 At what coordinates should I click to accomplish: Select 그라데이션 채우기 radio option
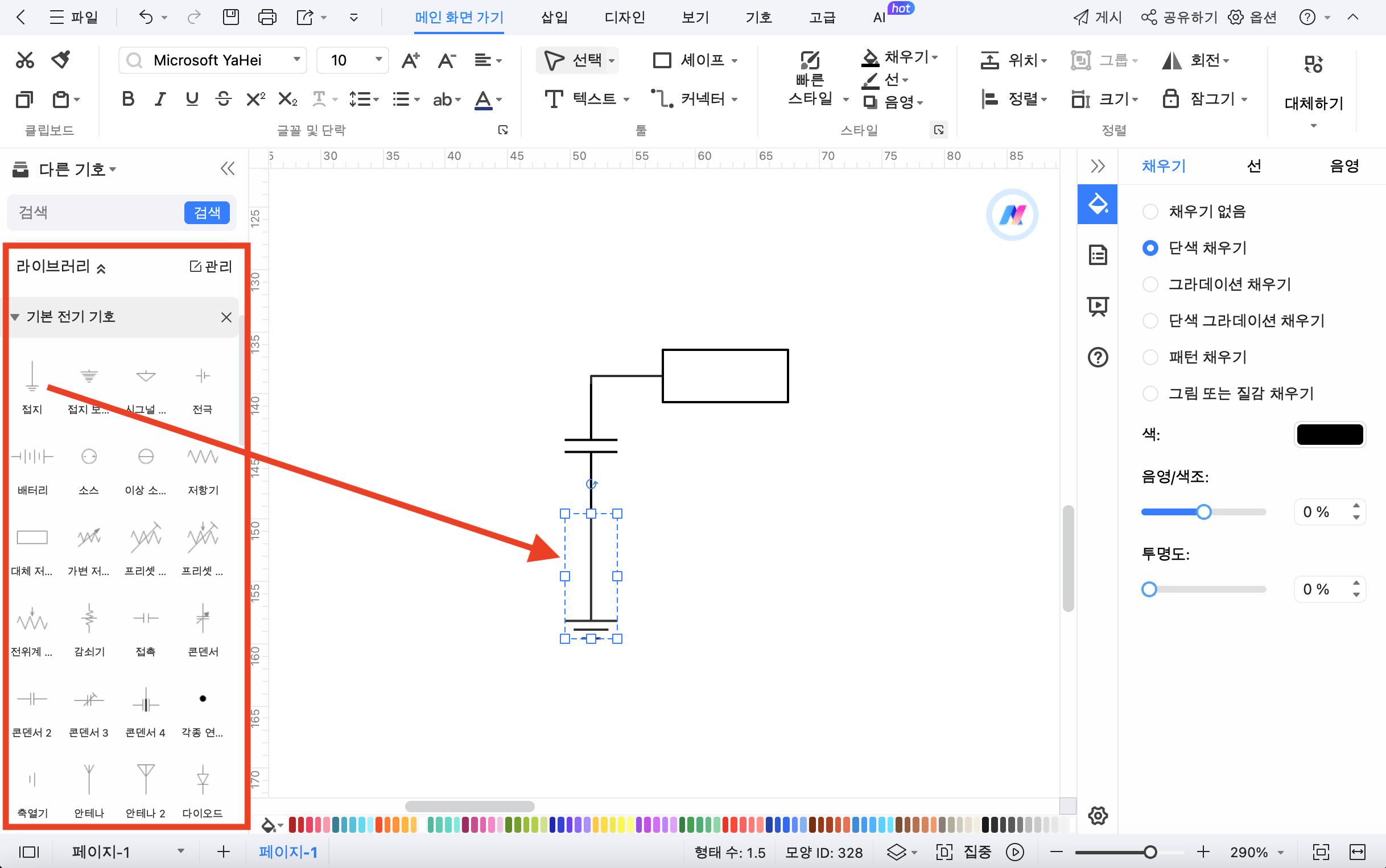pos(1150,284)
